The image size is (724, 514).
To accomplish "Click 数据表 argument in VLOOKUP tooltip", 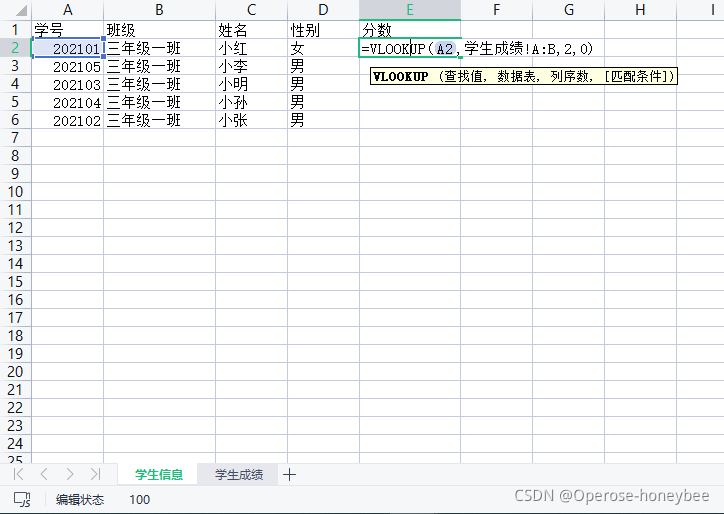I will click(x=516, y=76).
